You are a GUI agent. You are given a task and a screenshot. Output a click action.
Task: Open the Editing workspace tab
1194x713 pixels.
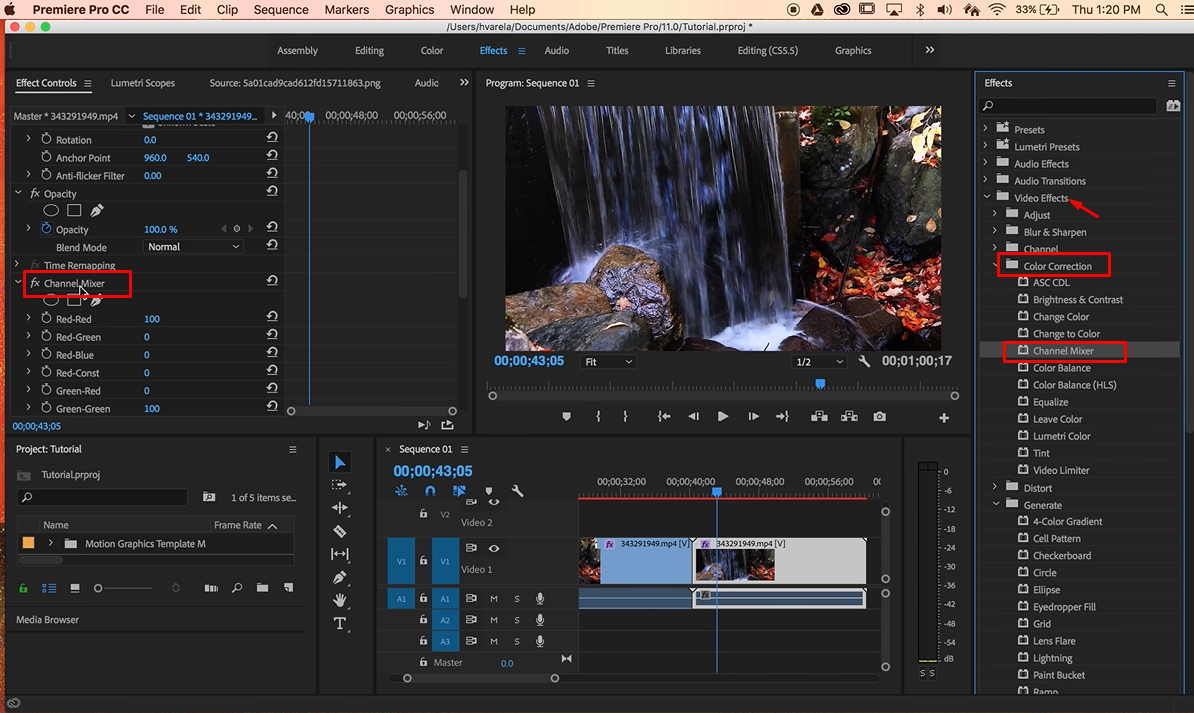(369, 50)
